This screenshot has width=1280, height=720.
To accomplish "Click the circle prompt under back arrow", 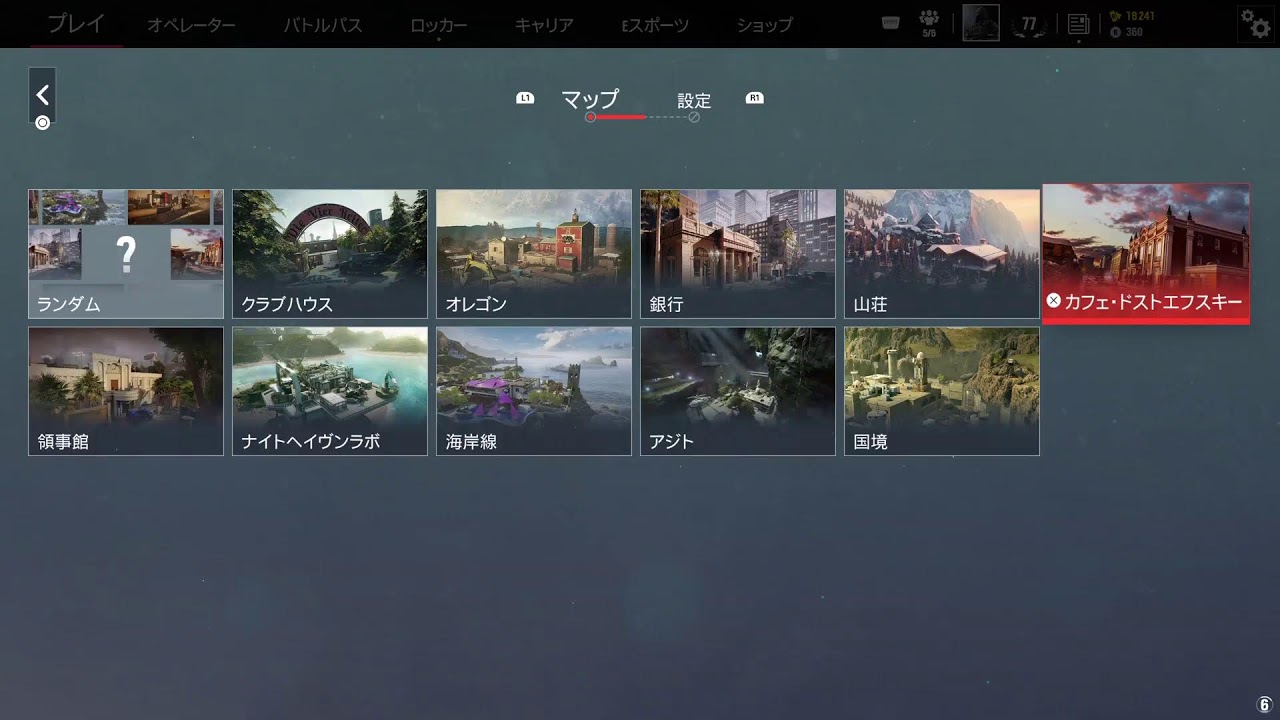I will pos(42,123).
